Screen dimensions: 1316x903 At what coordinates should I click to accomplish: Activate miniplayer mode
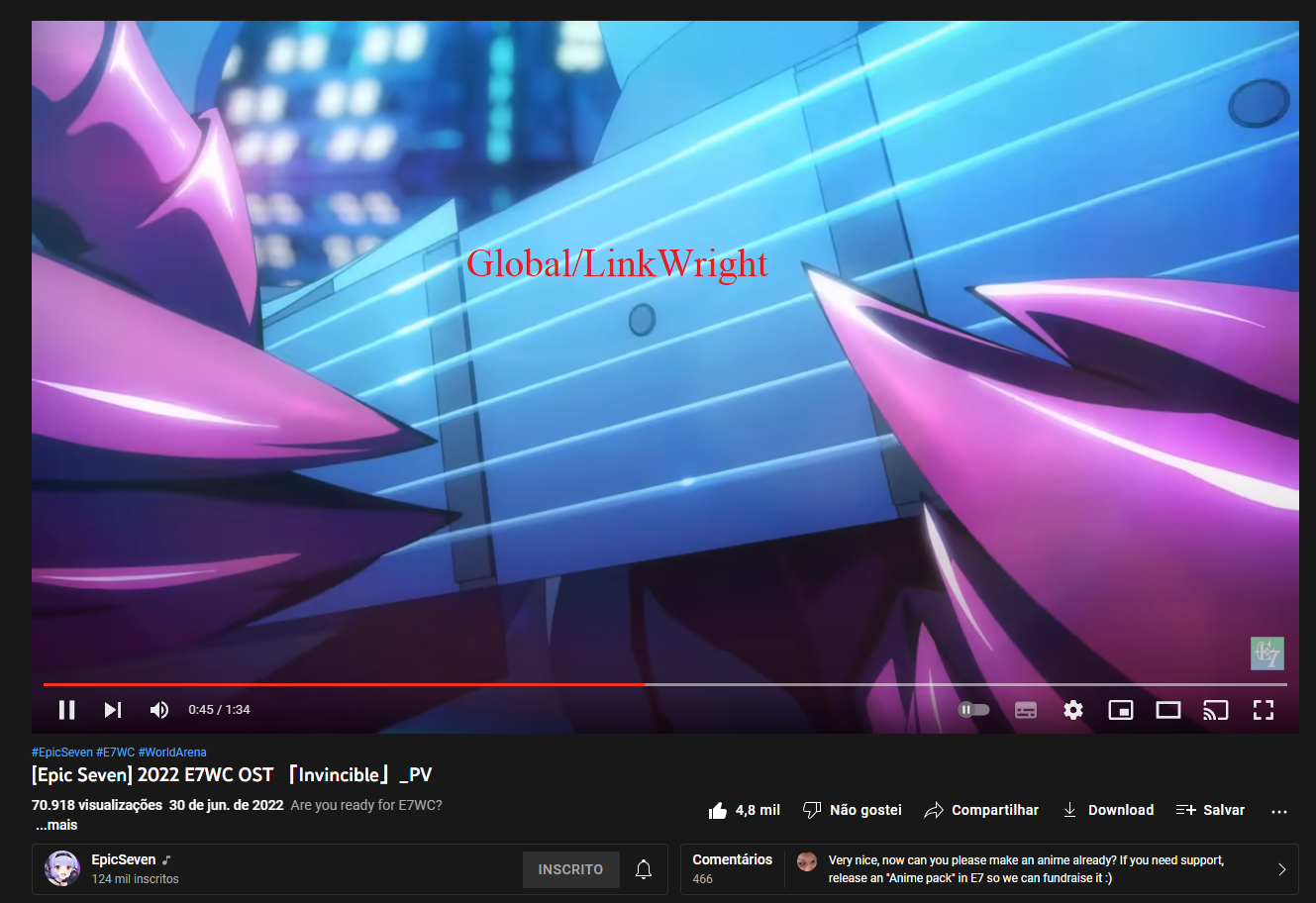[x=1121, y=710]
